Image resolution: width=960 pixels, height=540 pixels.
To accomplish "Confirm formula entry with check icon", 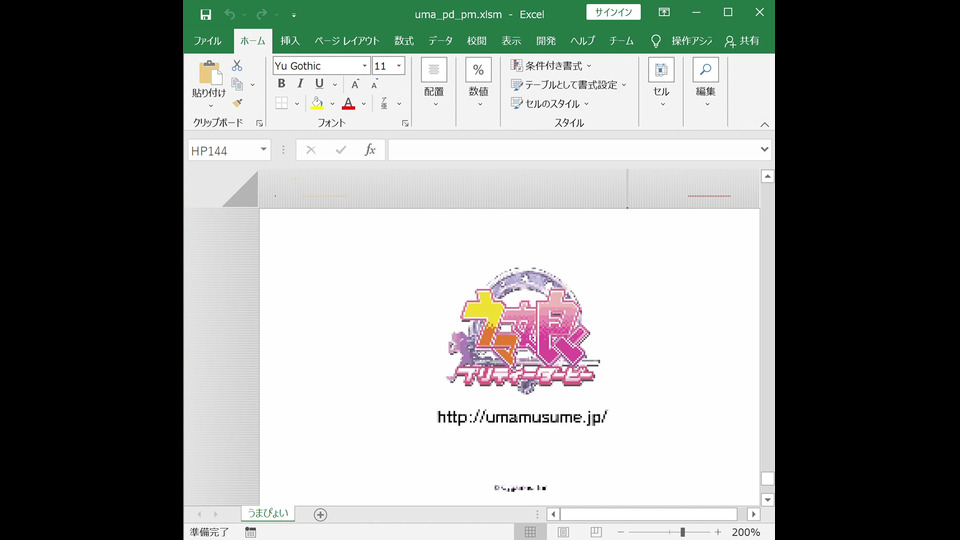I will tap(340, 150).
